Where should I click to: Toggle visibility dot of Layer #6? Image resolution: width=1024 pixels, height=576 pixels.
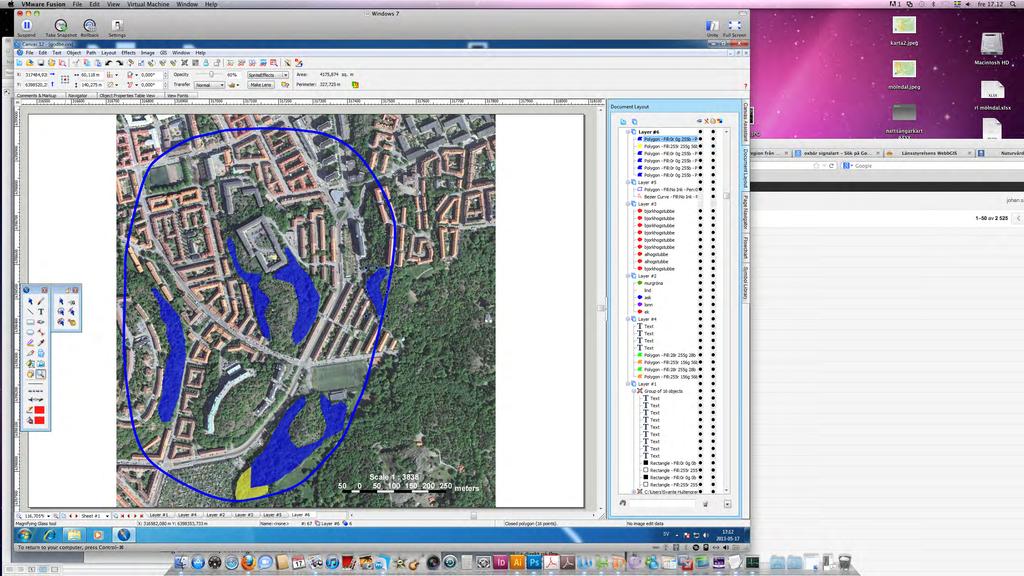coord(701,132)
